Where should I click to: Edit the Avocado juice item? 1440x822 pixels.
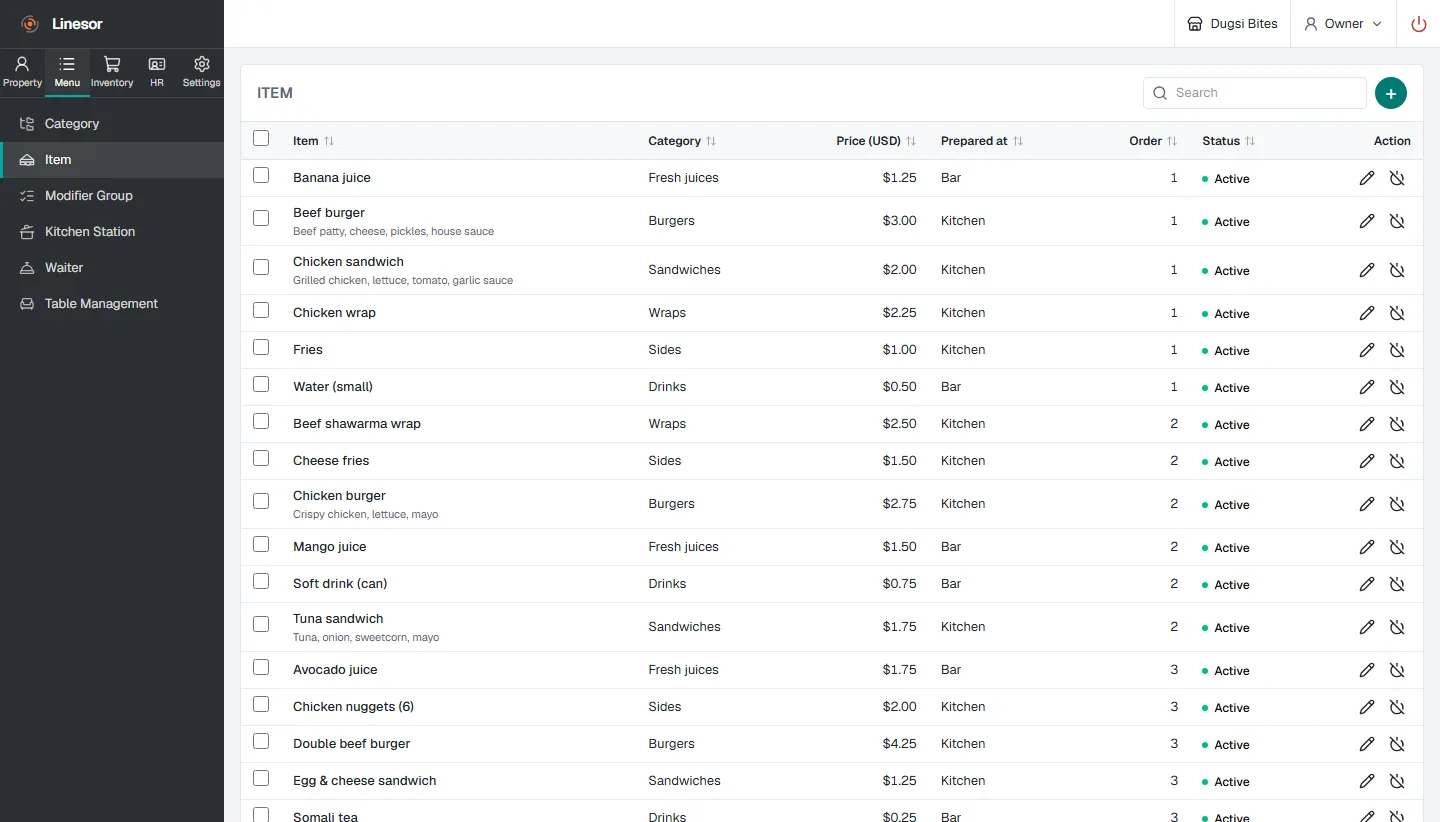1367,670
